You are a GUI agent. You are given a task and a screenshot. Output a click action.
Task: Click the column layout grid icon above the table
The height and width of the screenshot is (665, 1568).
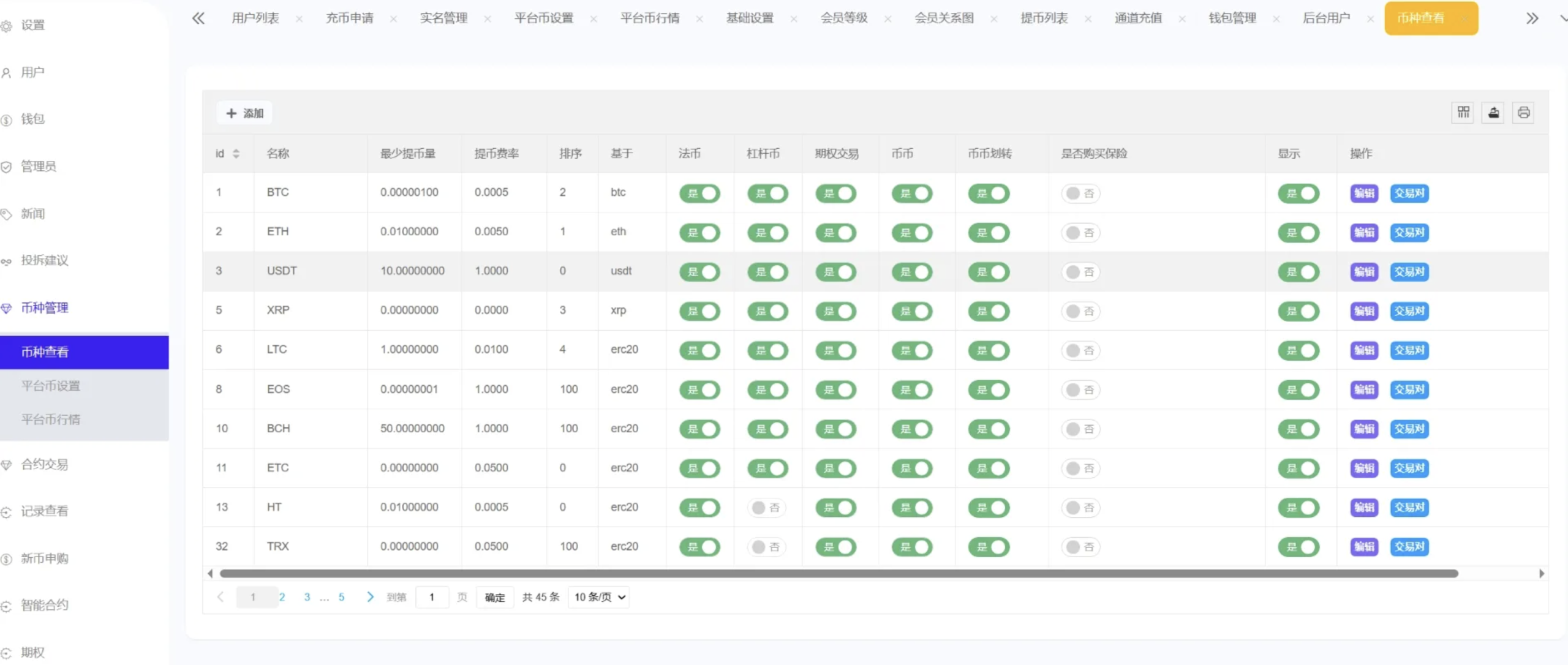point(1463,112)
